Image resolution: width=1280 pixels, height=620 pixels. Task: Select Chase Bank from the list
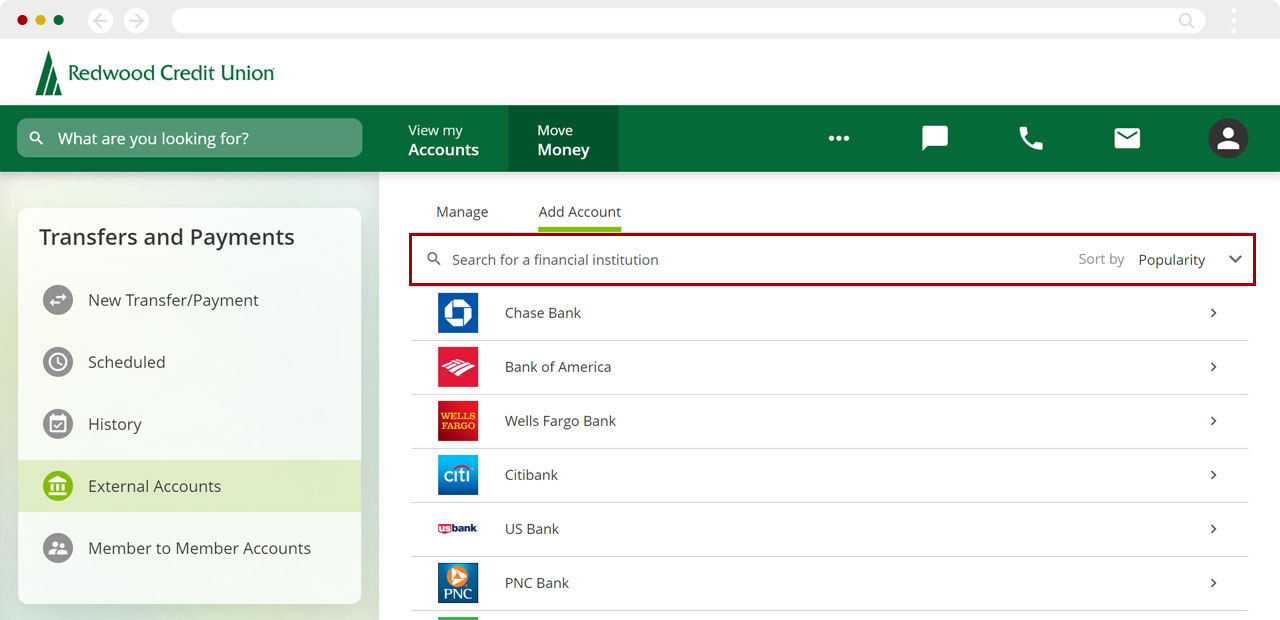click(x=829, y=313)
